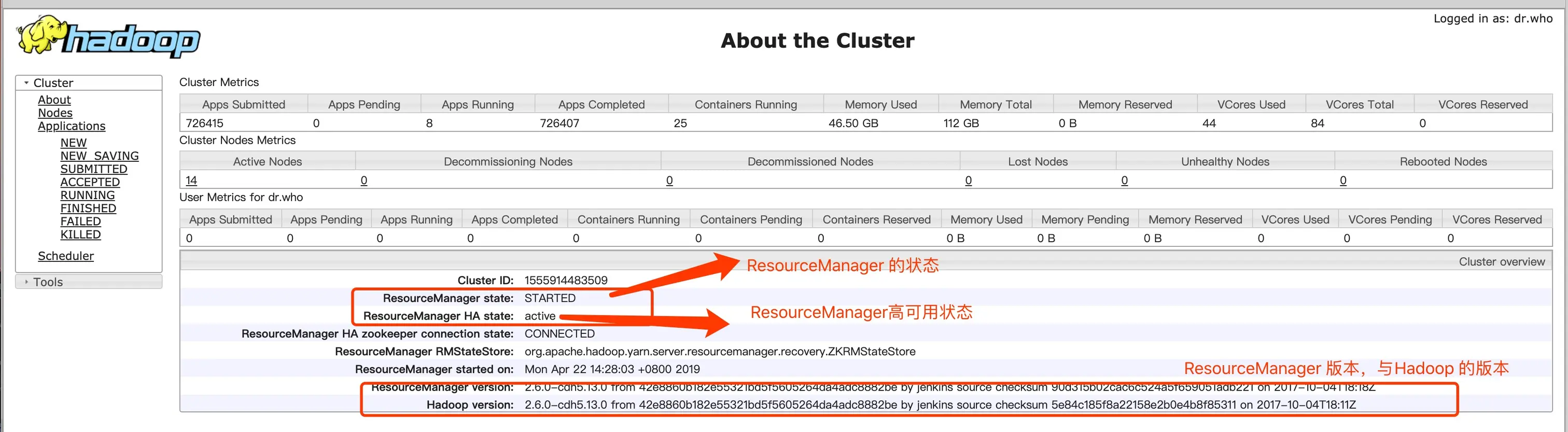Click the Cluster overview panel header
The width and height of the screenshot is (1568, 432).
point(865,261)
